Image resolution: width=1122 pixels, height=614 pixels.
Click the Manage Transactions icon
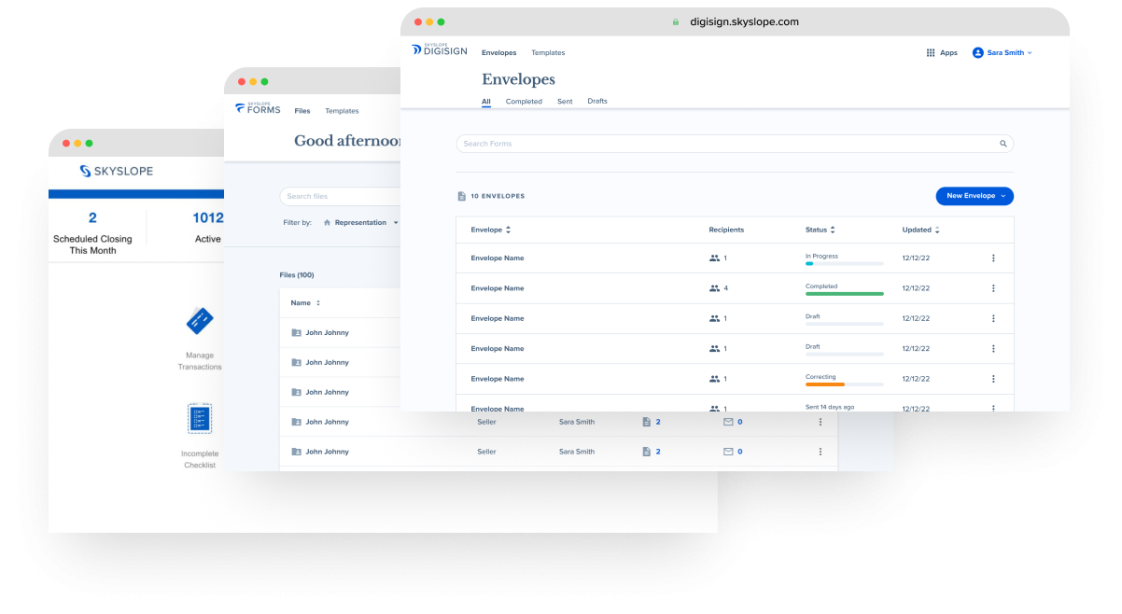(199, 321)
